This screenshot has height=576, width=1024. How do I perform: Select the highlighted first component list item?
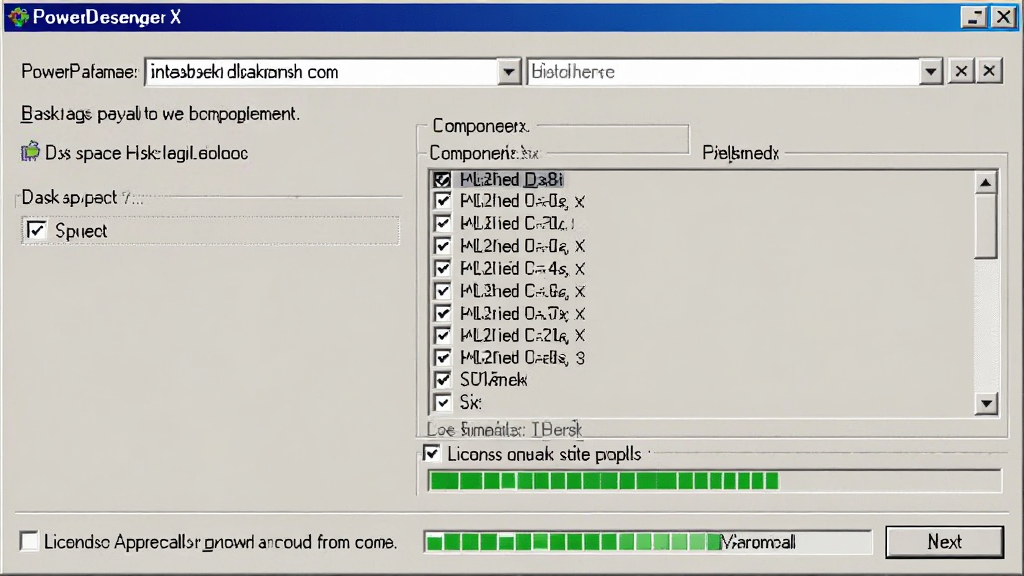(x=511, y=179)
